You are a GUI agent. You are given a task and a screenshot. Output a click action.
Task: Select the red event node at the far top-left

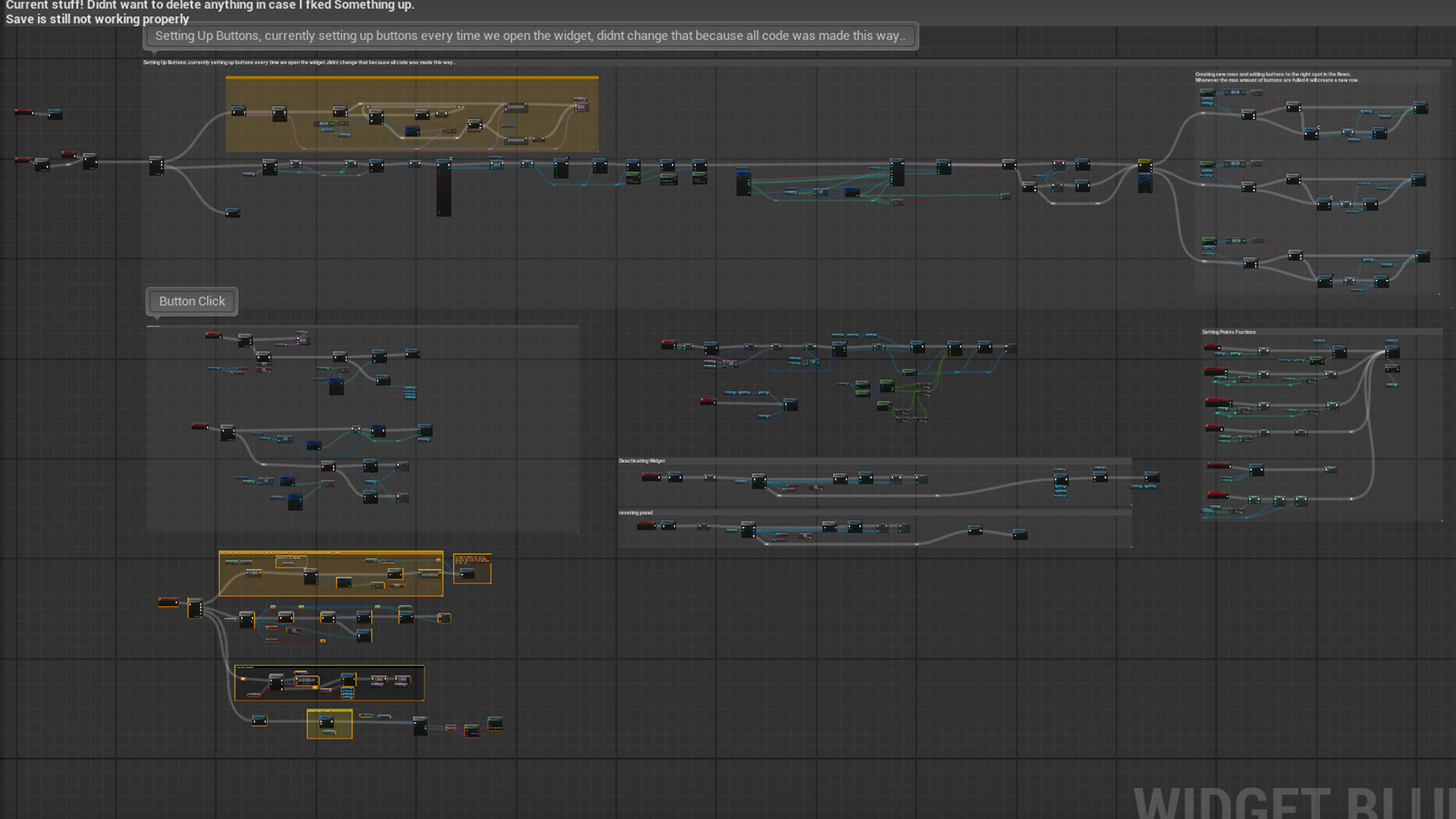[24, 112]
